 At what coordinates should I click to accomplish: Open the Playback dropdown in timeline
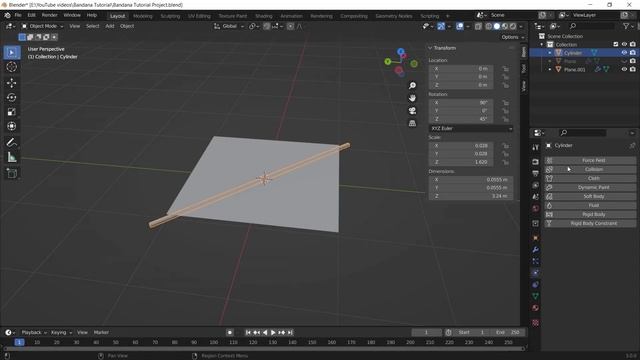point(33,333)
